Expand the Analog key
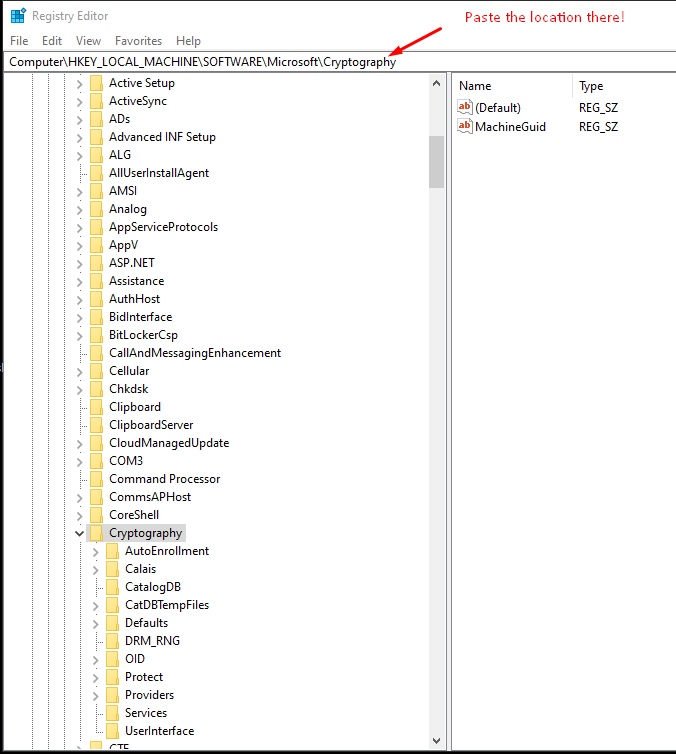Image resolution: width=676 pixels, height=754 pixels. pyautogui.click(x=80, y=210)
